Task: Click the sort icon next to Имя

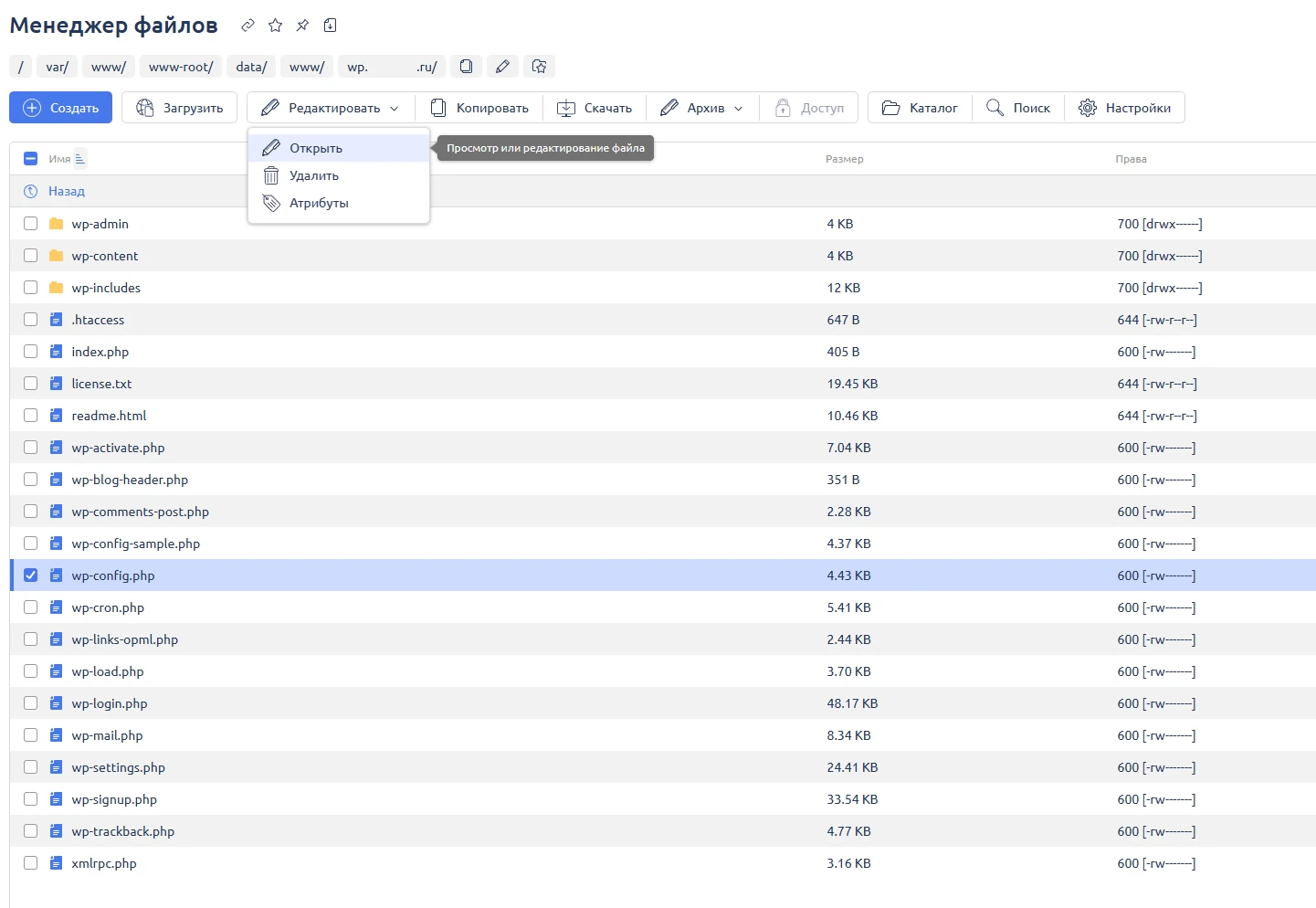Action: [80, 159]
